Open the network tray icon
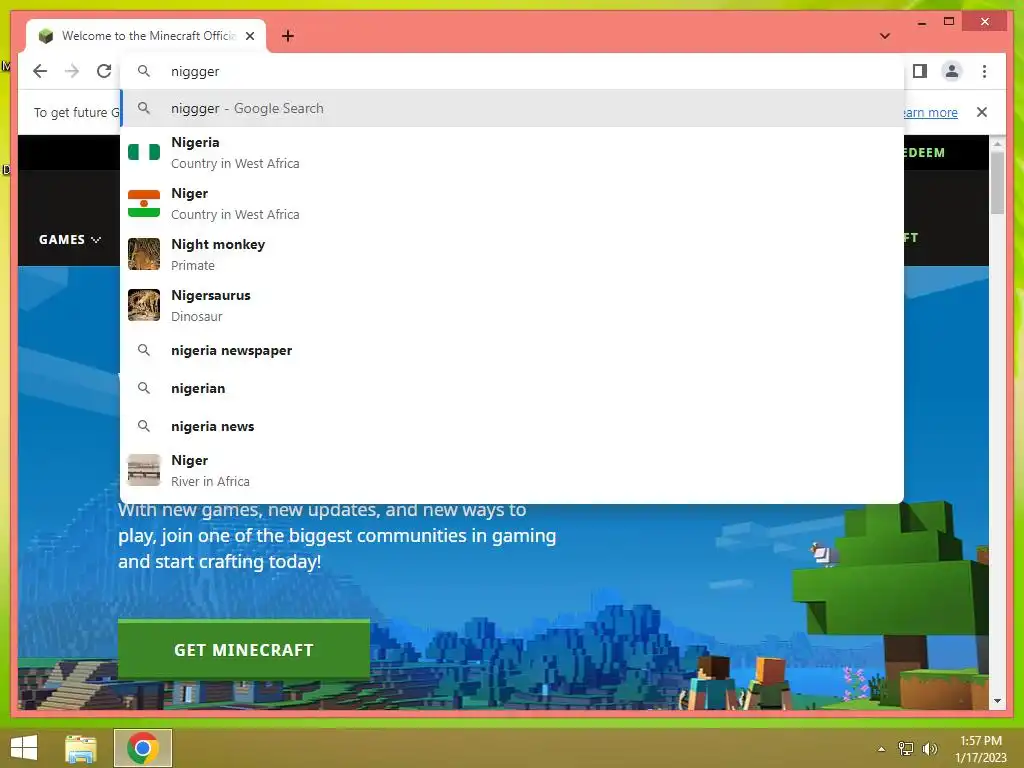 click(906, 749)
